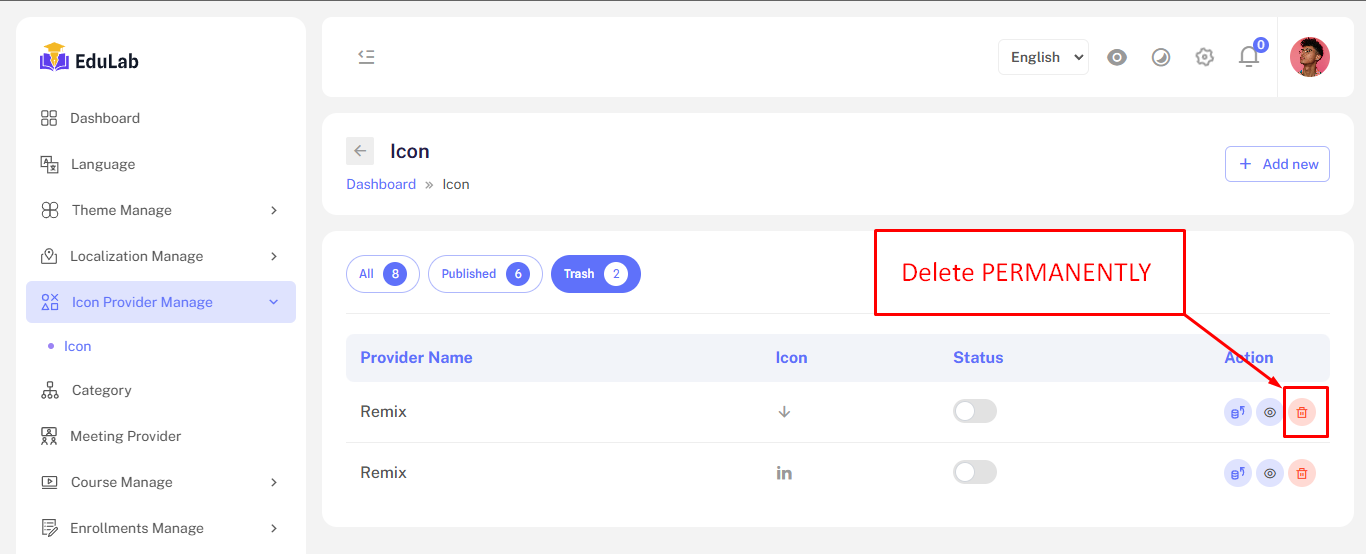Follow the Dashboard breadcrumb link

point(381,184)
